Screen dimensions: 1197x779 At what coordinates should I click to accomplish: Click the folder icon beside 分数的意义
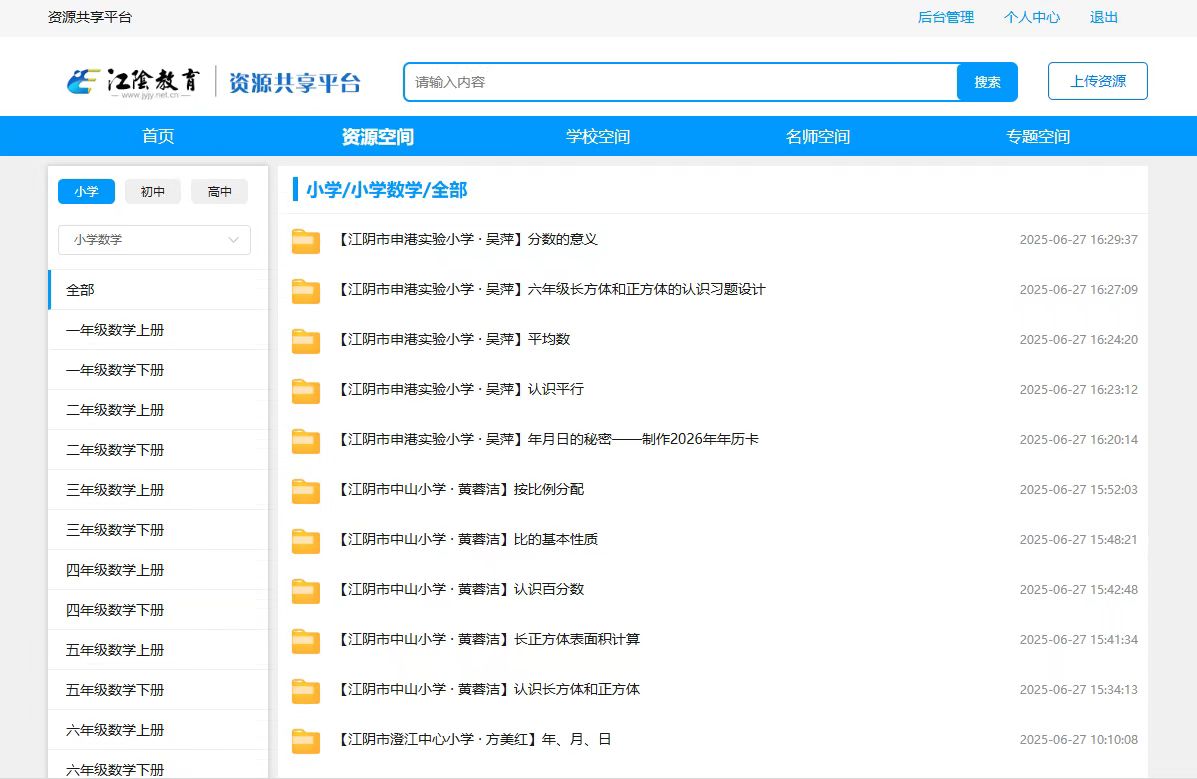tap(305, 241)
